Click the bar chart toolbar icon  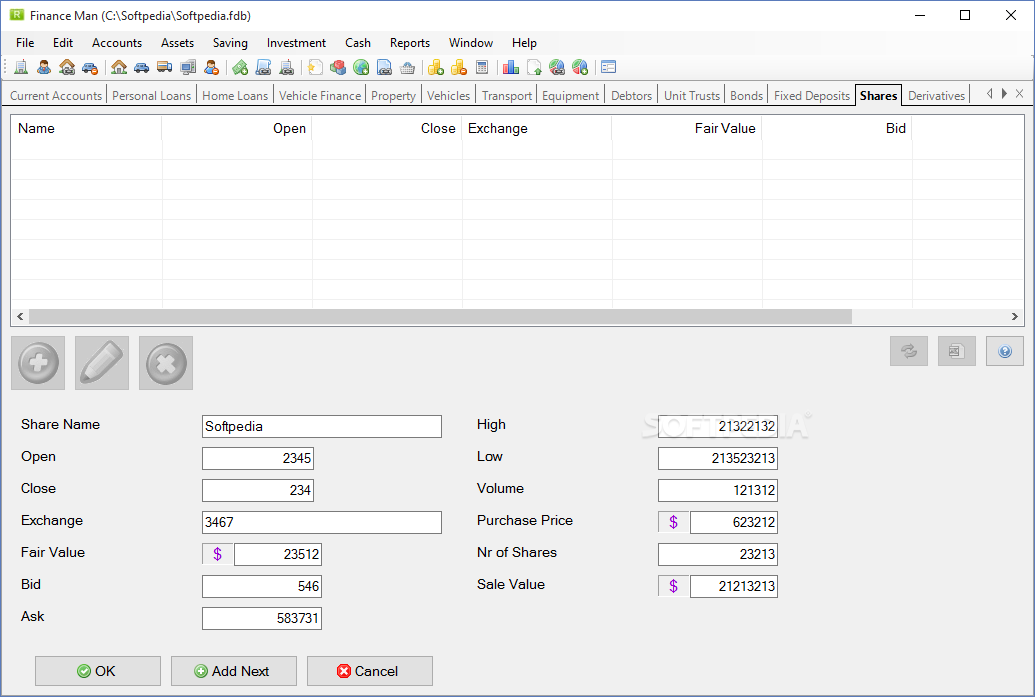(511, 67)
